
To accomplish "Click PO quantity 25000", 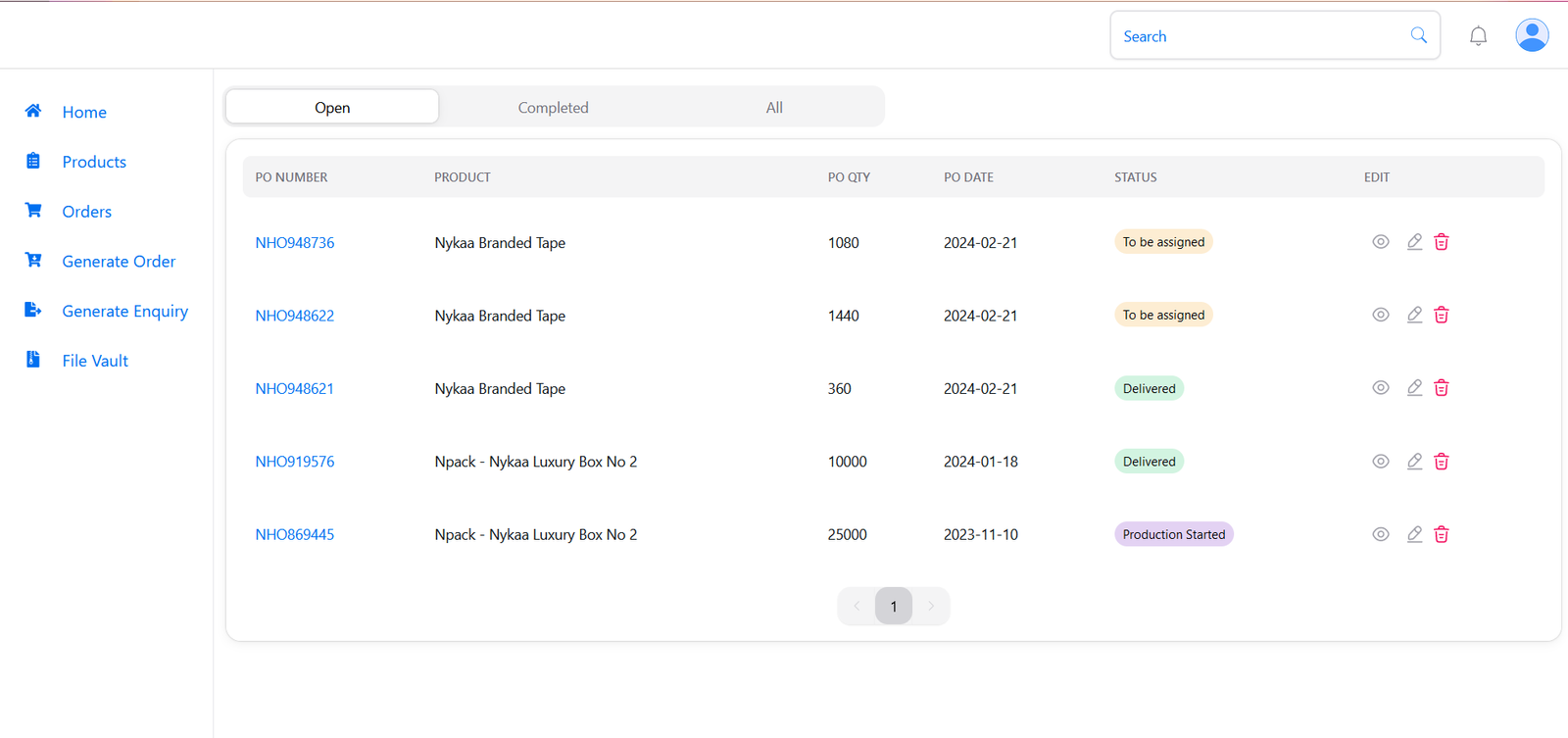I will coord(847,534).
